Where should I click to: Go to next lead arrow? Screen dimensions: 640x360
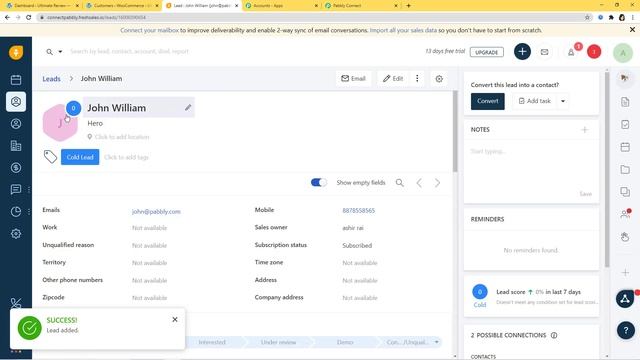(438, 183)
